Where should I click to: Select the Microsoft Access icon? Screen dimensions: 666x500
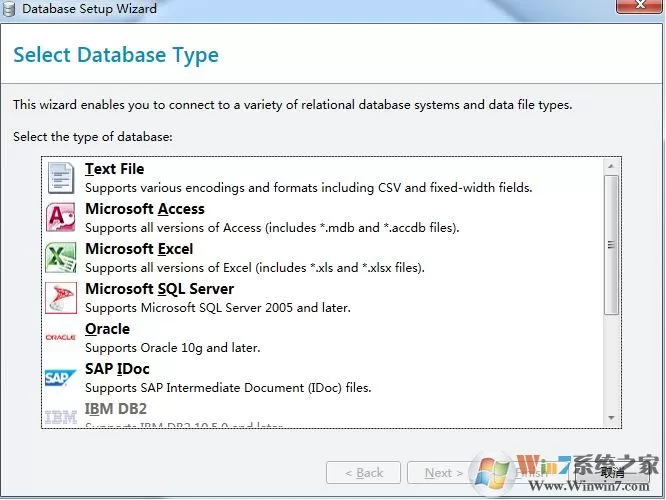coord(61,217)
